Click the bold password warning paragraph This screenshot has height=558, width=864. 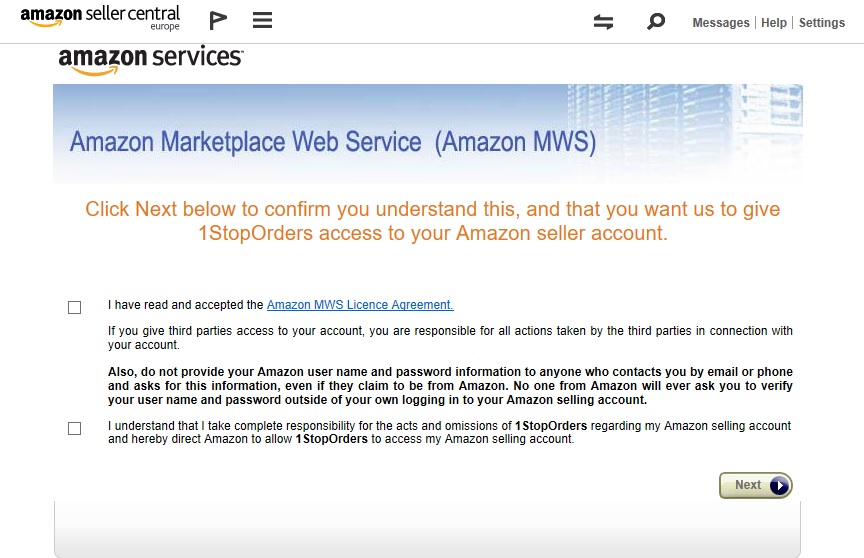point(450,386)
